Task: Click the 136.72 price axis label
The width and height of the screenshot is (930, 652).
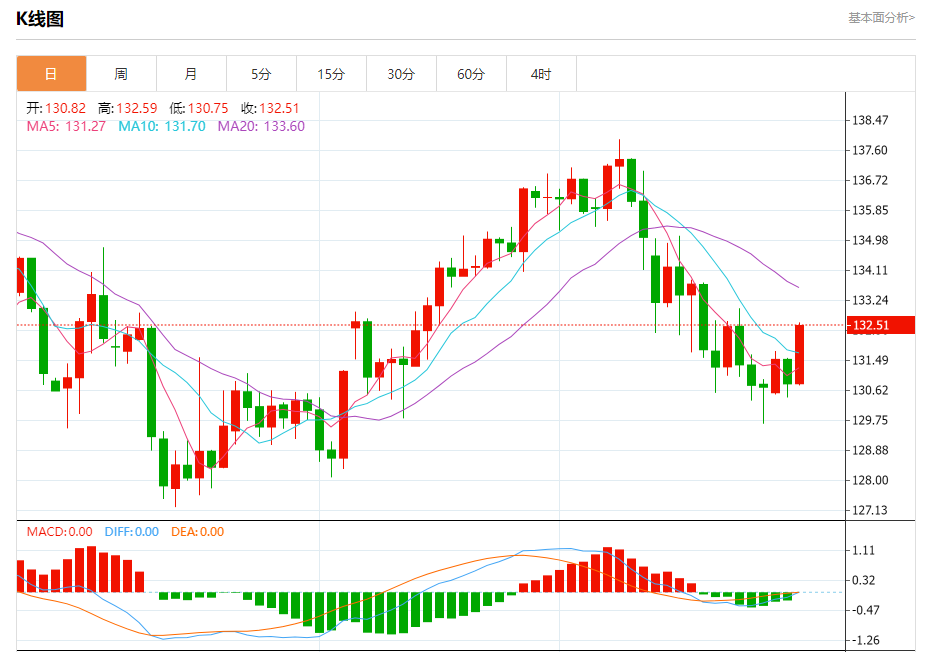Action: pos(870,180)
